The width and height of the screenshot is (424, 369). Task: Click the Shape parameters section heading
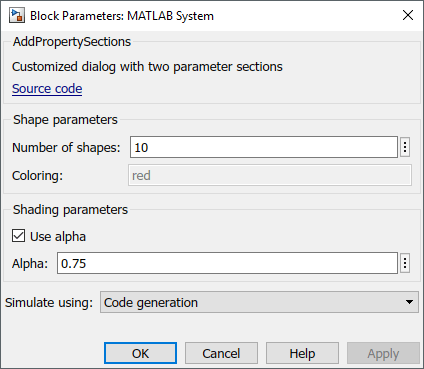65,120
